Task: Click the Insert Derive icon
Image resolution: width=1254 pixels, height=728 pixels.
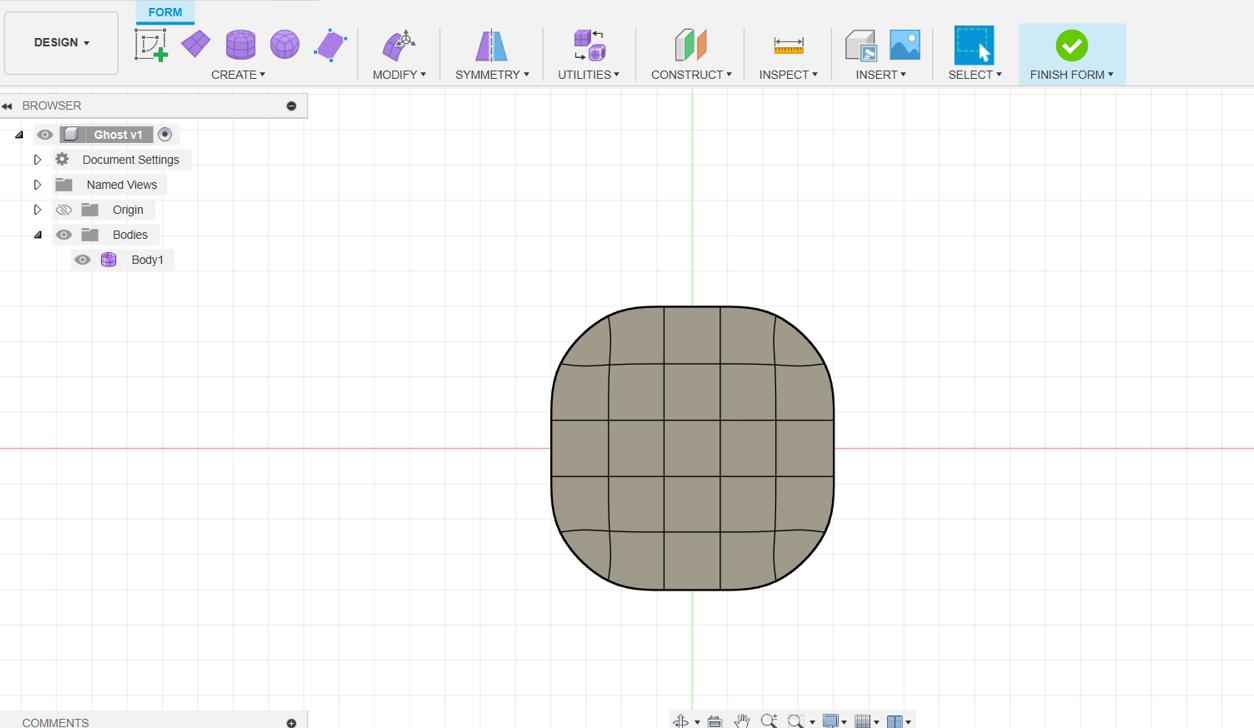Action: tap(860, 45)
